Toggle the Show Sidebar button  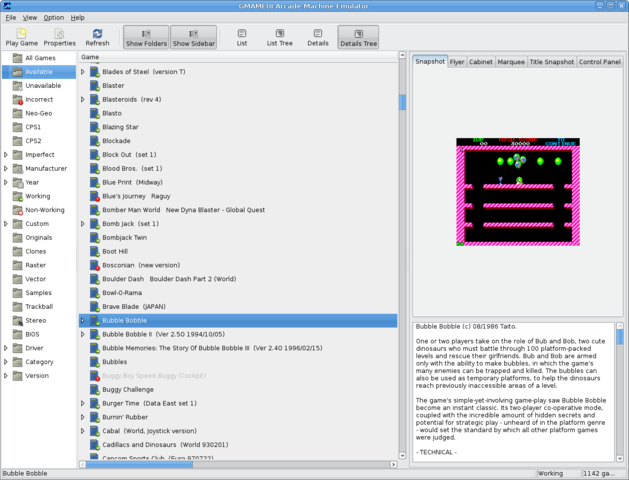(194, 38)
